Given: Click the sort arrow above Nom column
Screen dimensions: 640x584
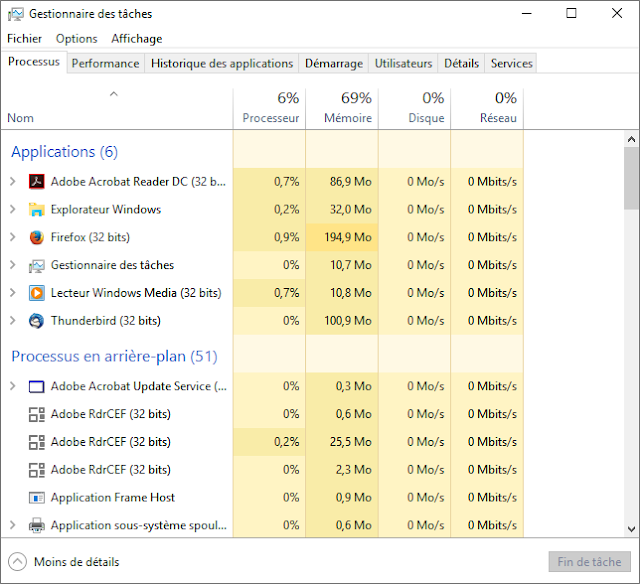Looking at the screenshot, I should tap(114, 94).
